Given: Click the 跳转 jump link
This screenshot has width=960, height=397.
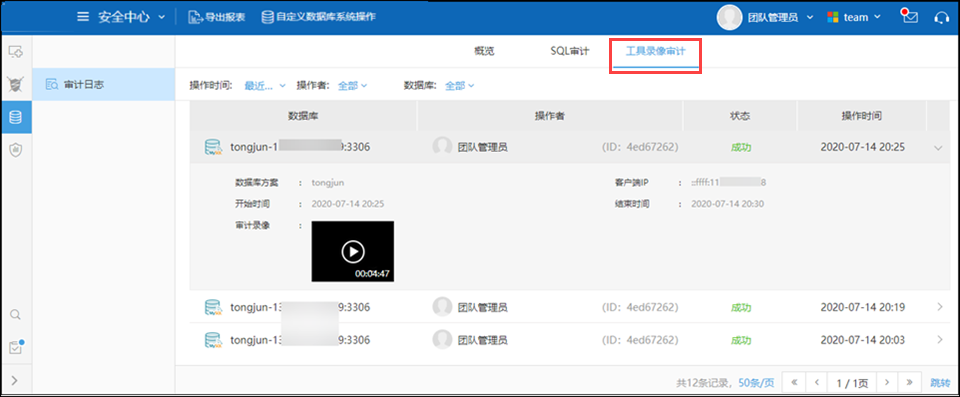Looking at the screenshot, I should [940, 383].
